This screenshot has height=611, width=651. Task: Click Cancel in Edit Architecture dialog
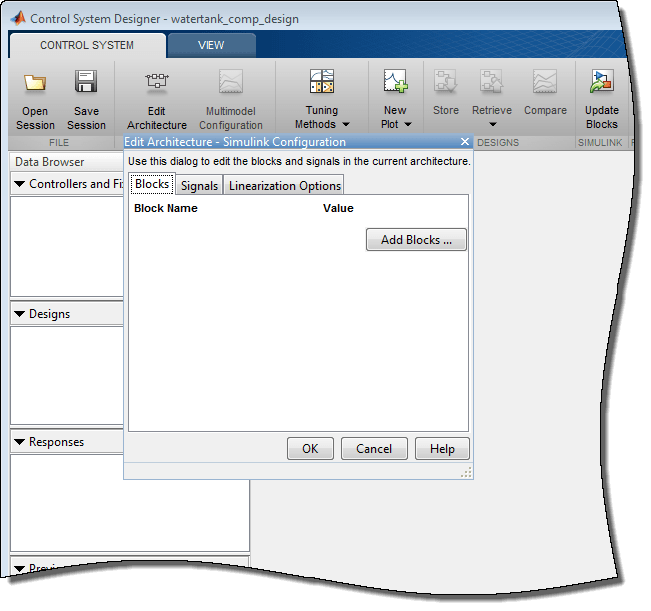pos(374,449)
